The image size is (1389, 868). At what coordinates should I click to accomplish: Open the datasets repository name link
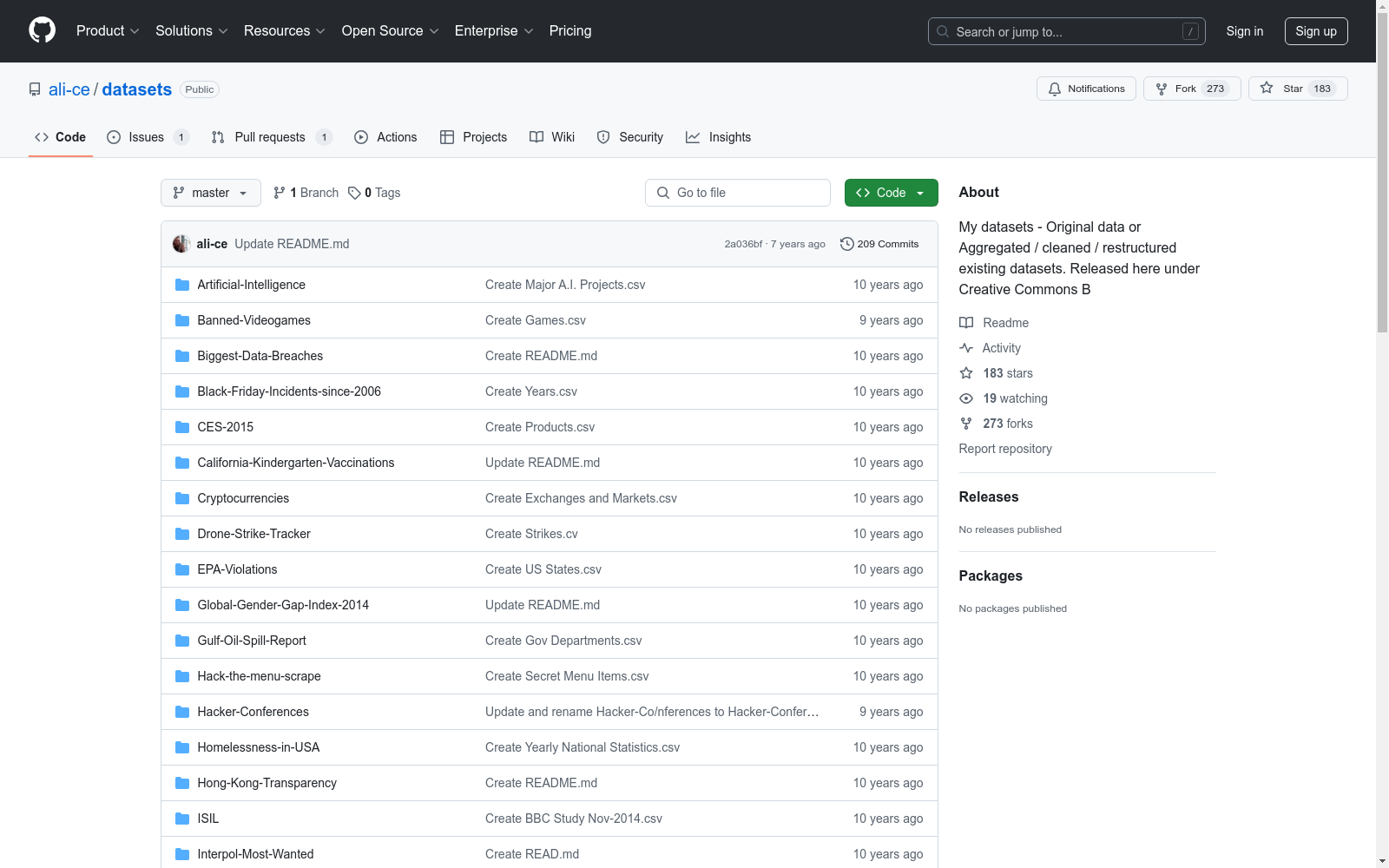pos(137,89)
